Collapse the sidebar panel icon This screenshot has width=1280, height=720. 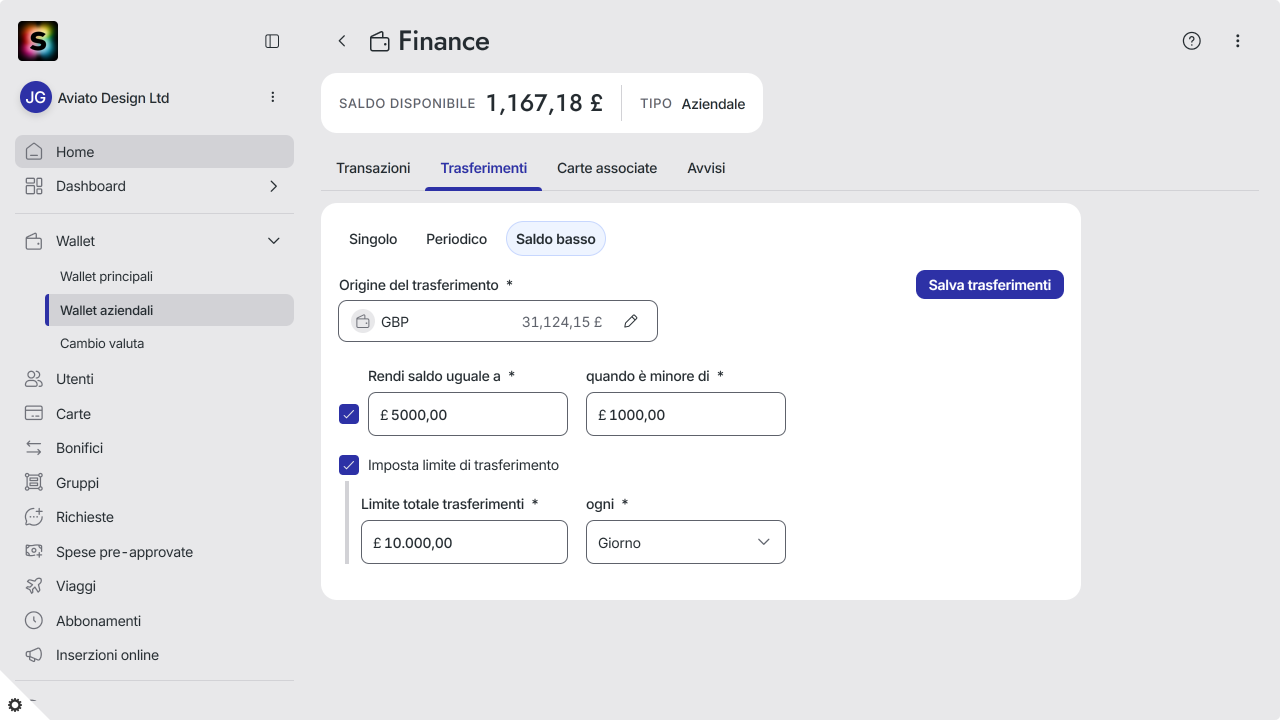coord(272,41)
